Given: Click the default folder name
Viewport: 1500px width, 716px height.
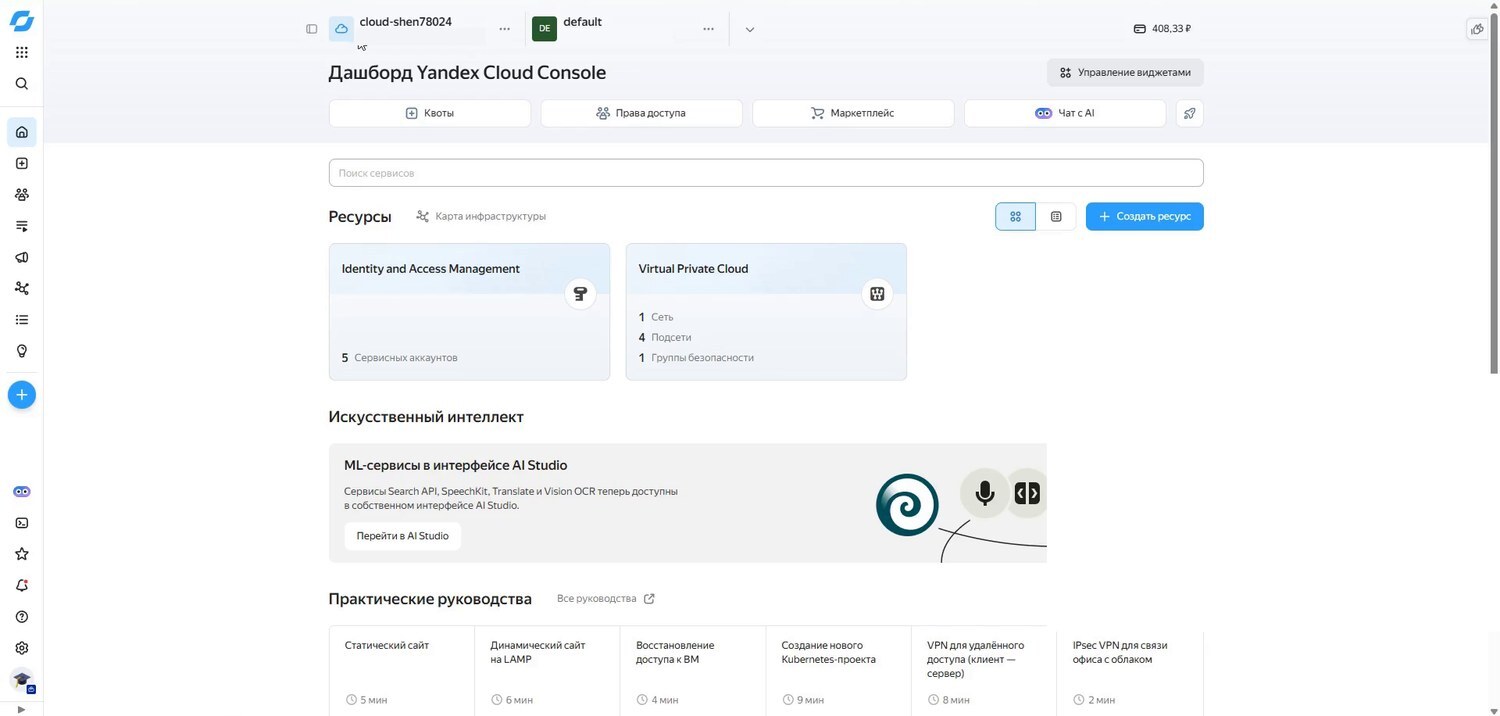Looking at the screenshot, I should [583, 22].
